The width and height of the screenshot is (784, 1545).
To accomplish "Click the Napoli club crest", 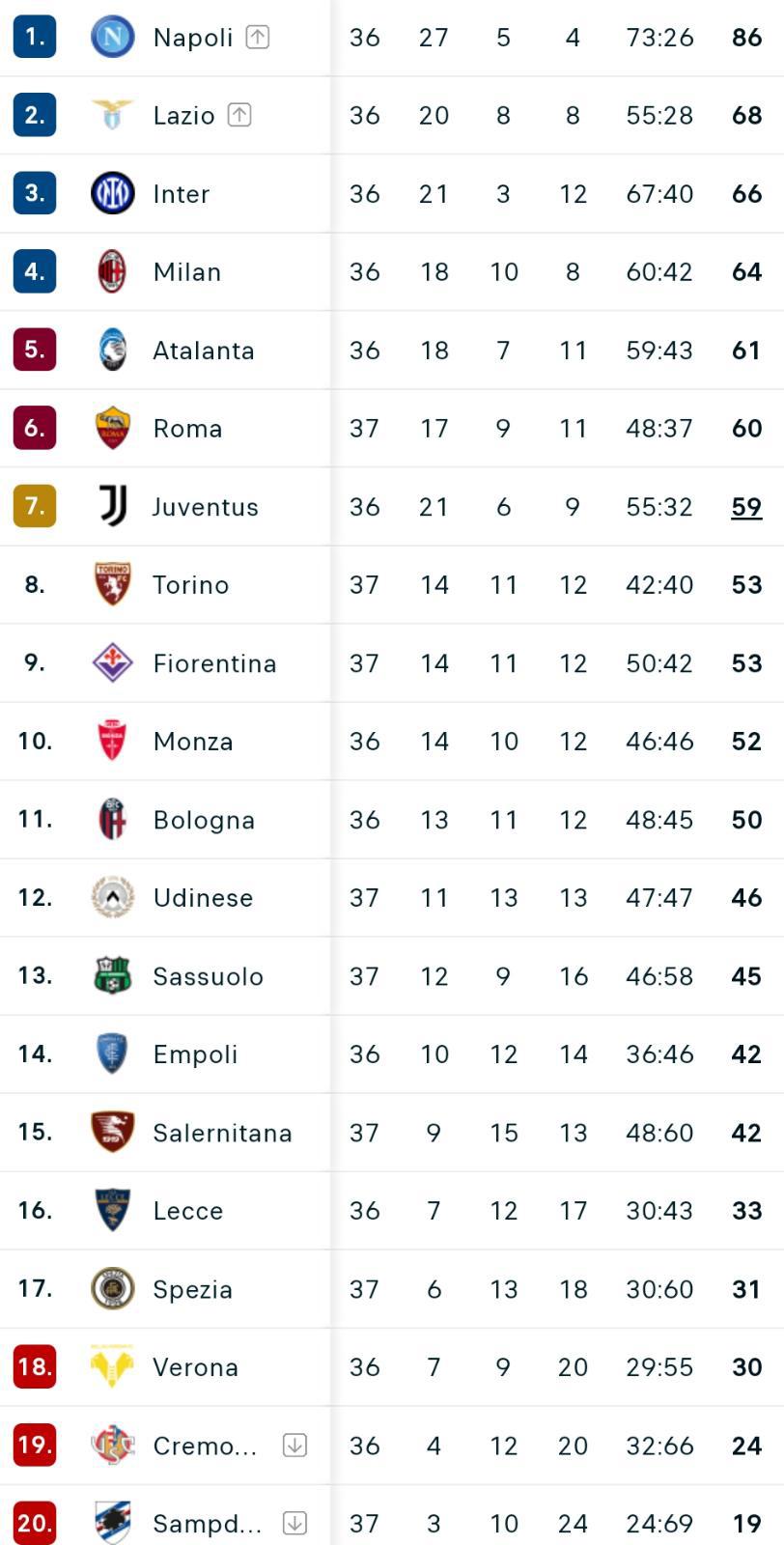I will [x=112, y=38].
